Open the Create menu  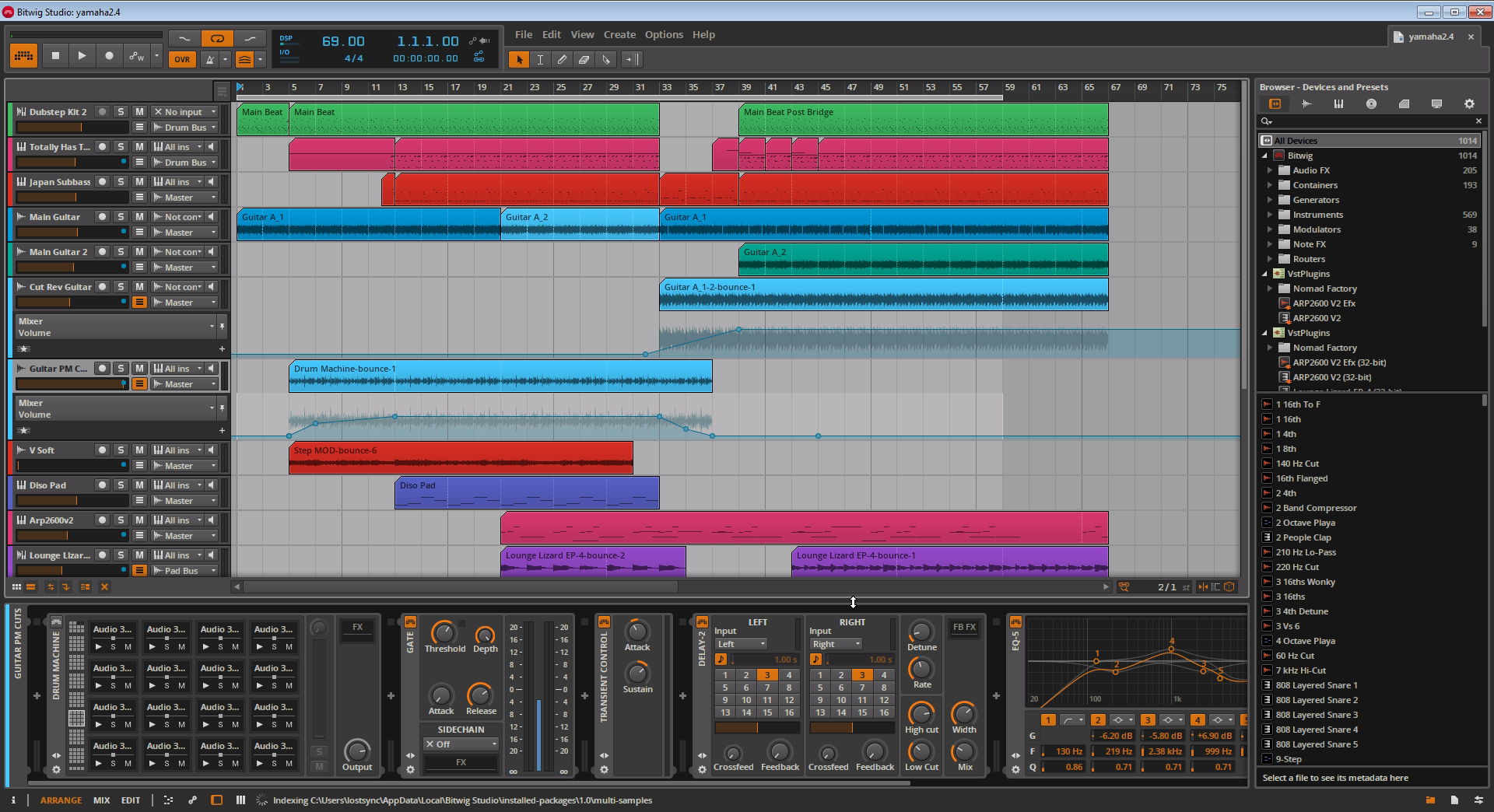[619, 34]
